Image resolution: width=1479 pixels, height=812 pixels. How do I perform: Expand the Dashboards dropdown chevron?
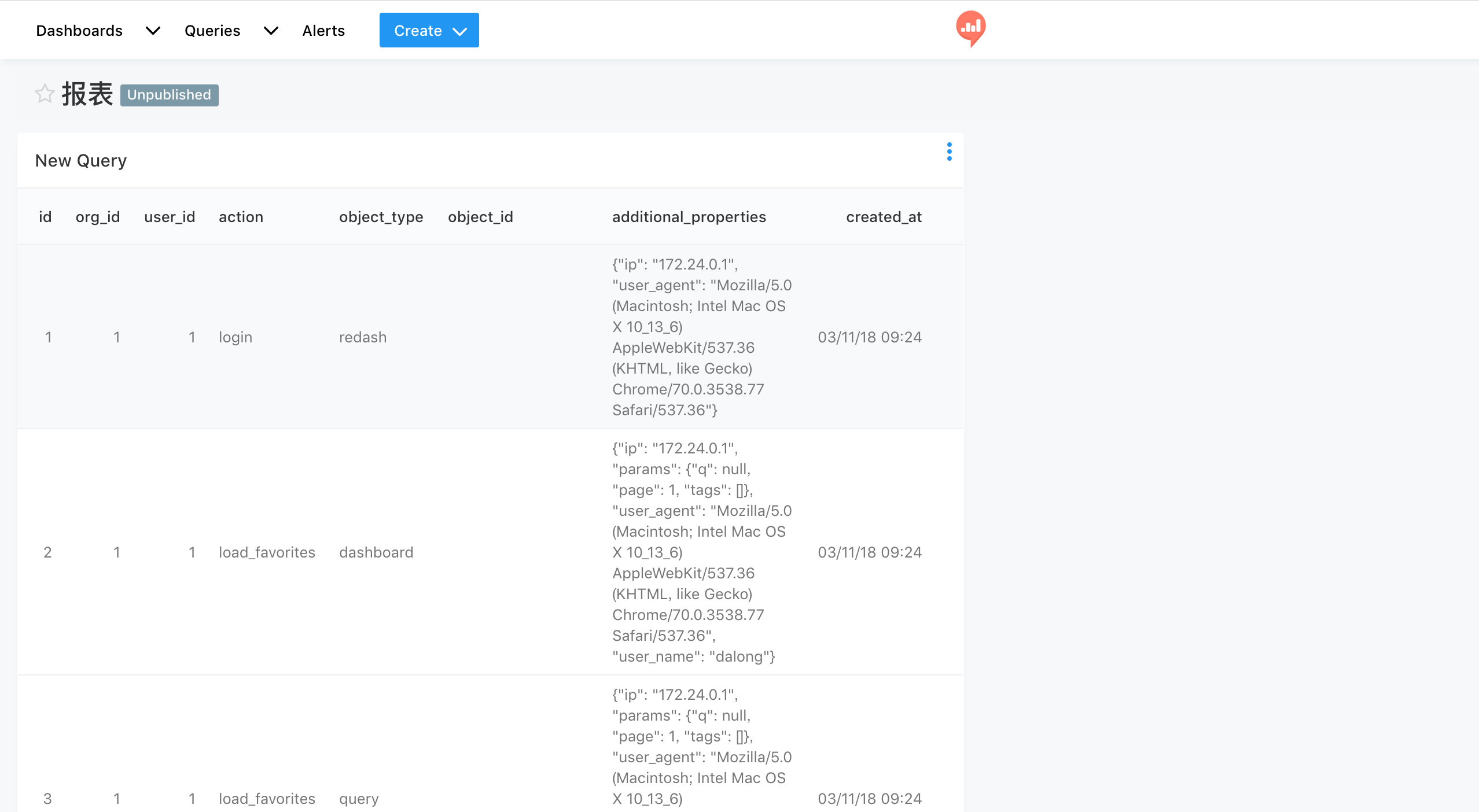(x=153, y=31)
